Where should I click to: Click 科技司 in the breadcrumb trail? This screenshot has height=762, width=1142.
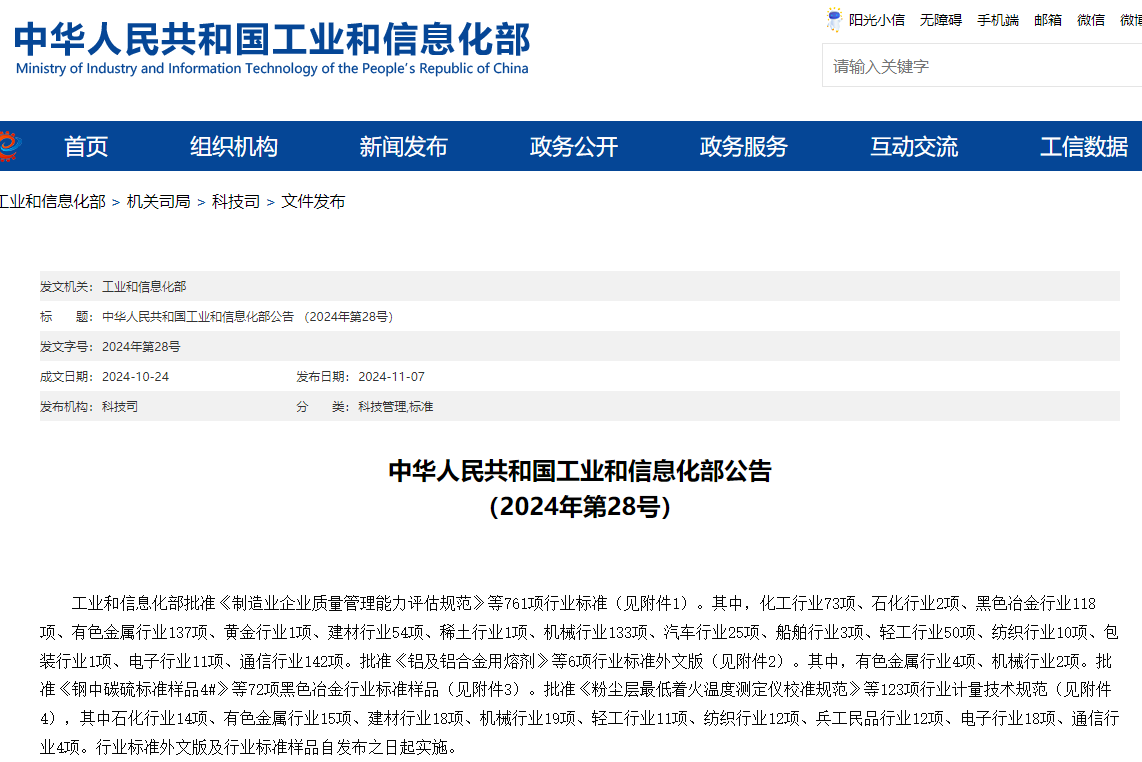tap(236, 202)
